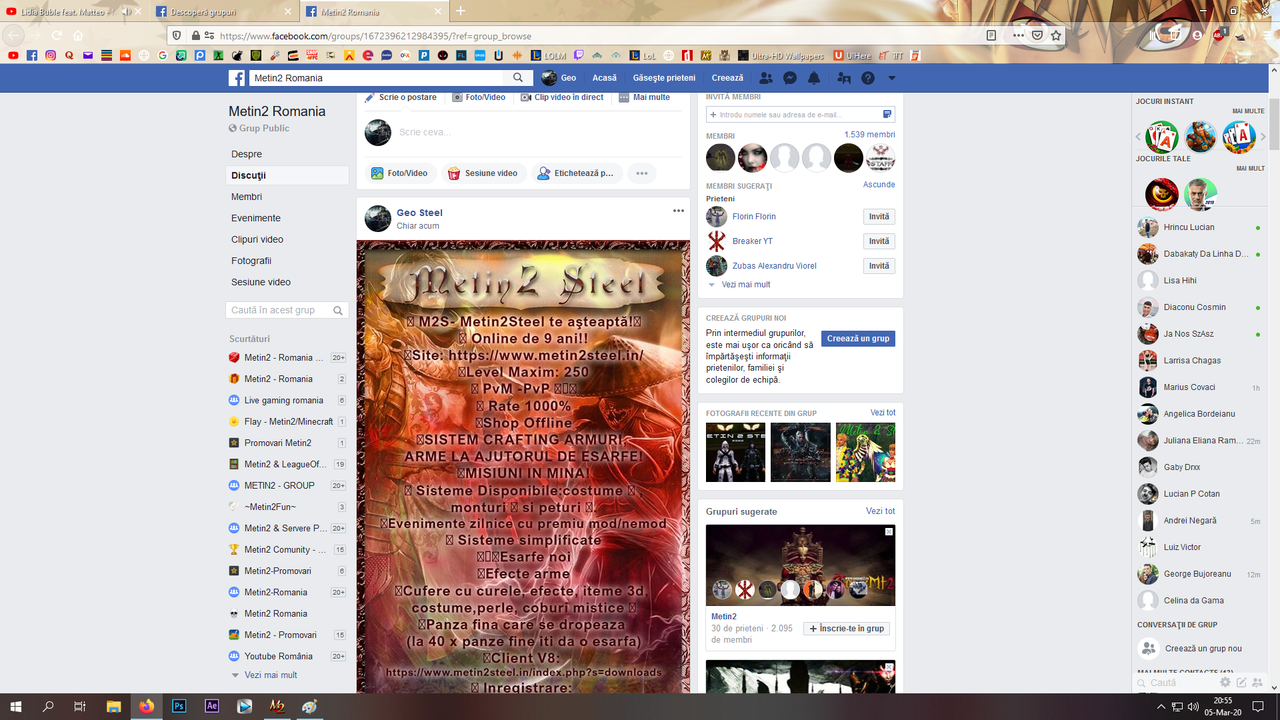Click Creează in the Facebook header
The height and width of the screenshot is (720, 1280).
coord(728,78)
